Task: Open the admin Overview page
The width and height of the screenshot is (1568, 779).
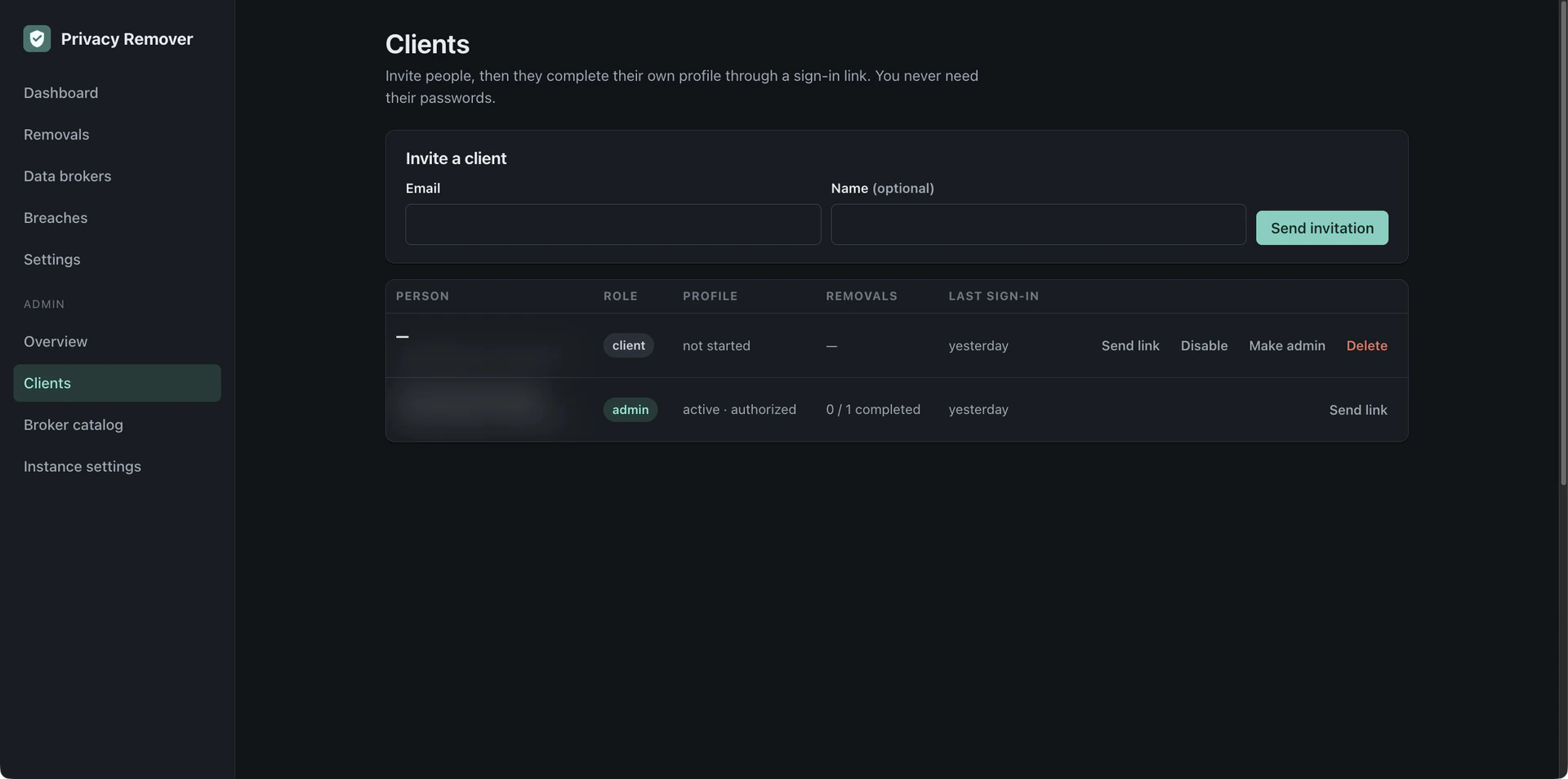Action: tap(56, 341)
